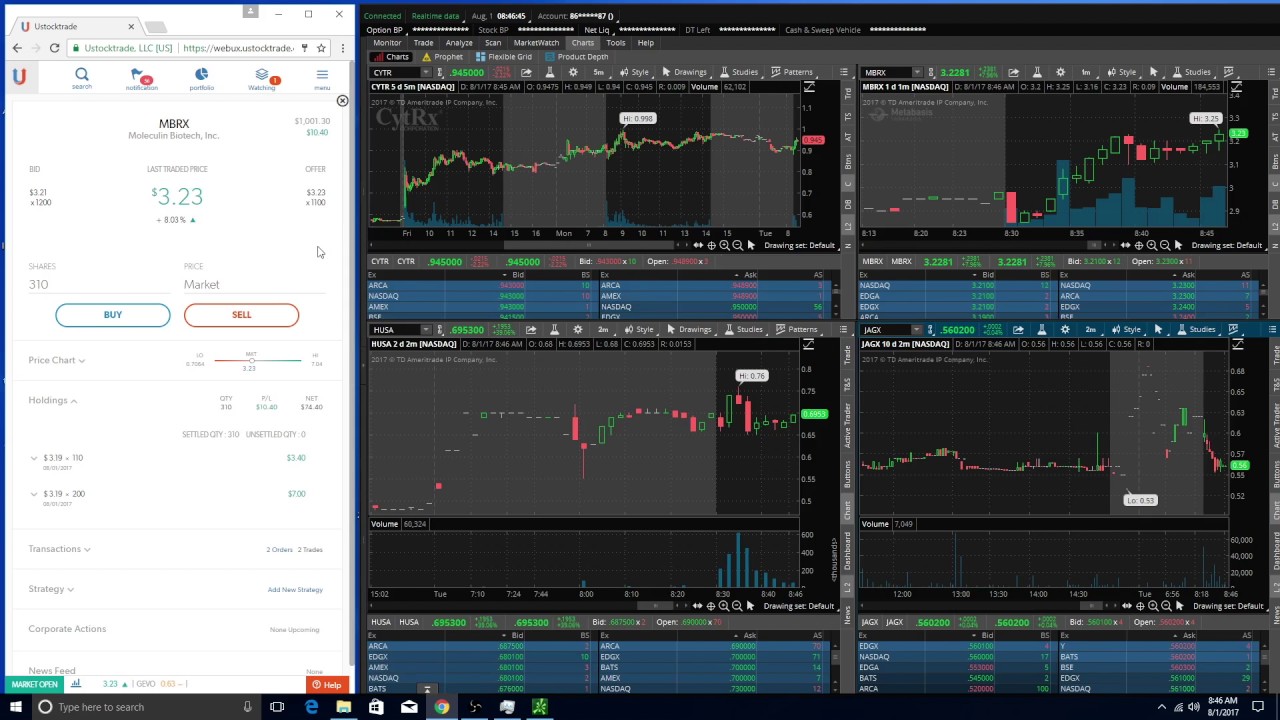Open the Mail taskbar icon
This screenshot has height=720, width=1280.
pyautogui.click(x=409, y=707)
